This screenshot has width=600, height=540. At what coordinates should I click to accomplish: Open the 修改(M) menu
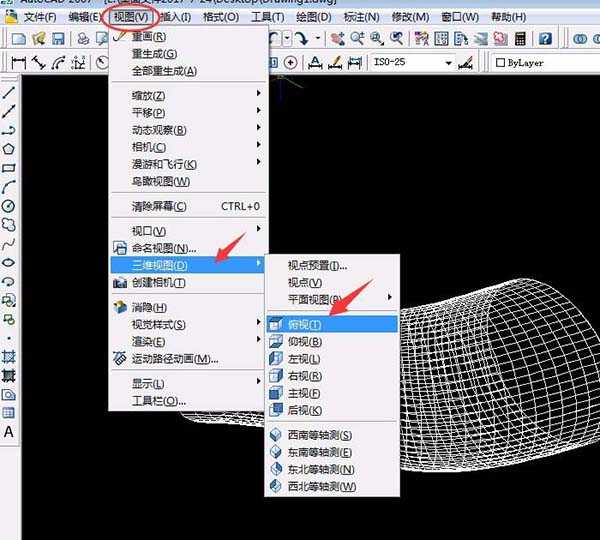(410, 17)
